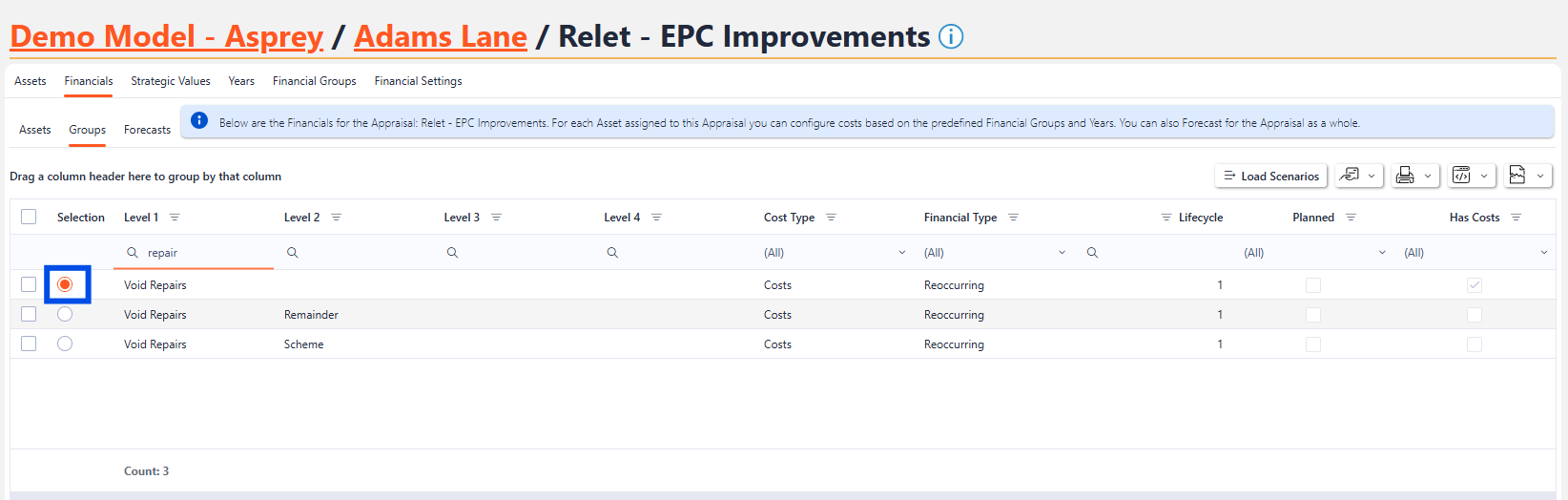The width and height of the screenshot is (1568, 500).
Task: Follow the Adams Lane breadcrumb link
Action: (440, 36)
